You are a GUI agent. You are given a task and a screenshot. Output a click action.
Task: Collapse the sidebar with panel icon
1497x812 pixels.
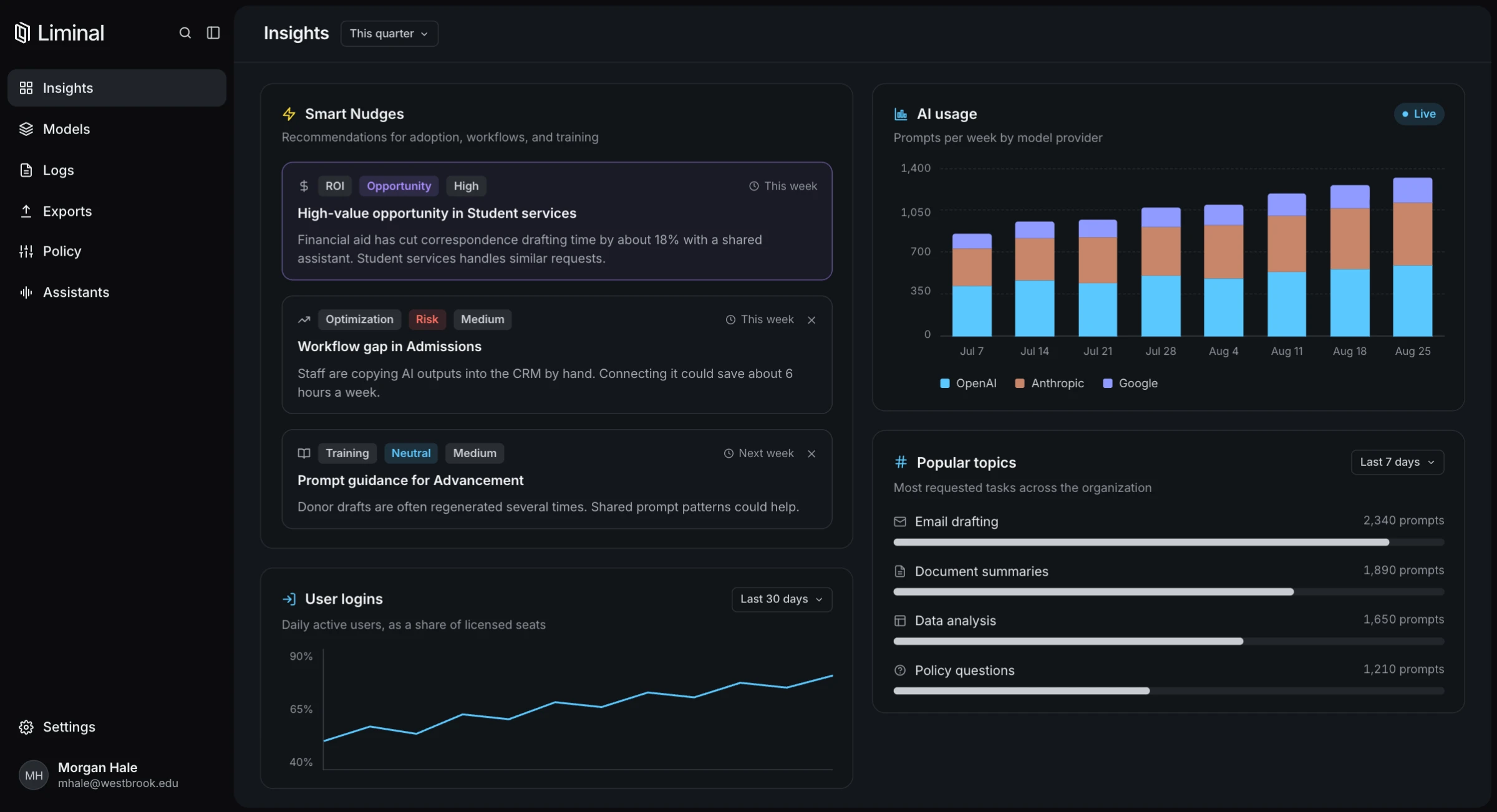tap(213, 33)
